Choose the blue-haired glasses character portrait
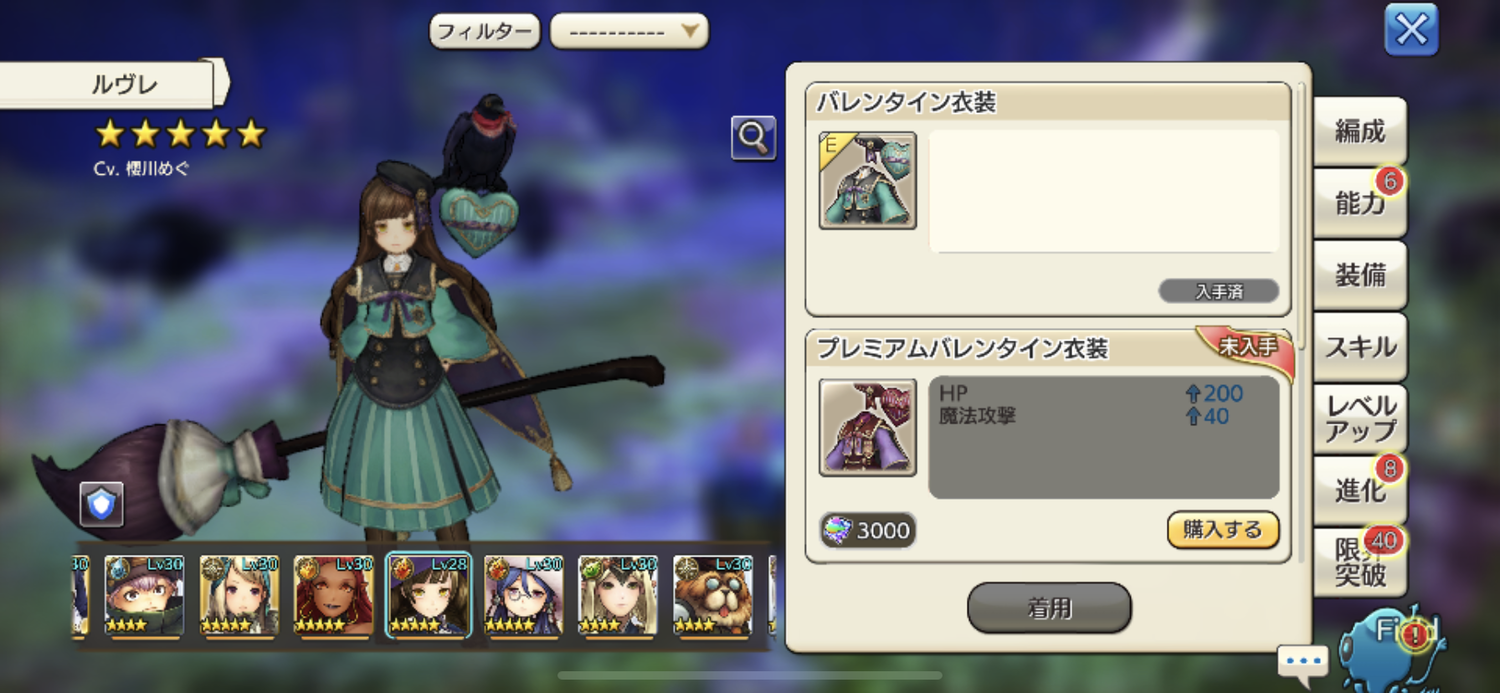This screenshot has height=693, width=1500. 523,597
